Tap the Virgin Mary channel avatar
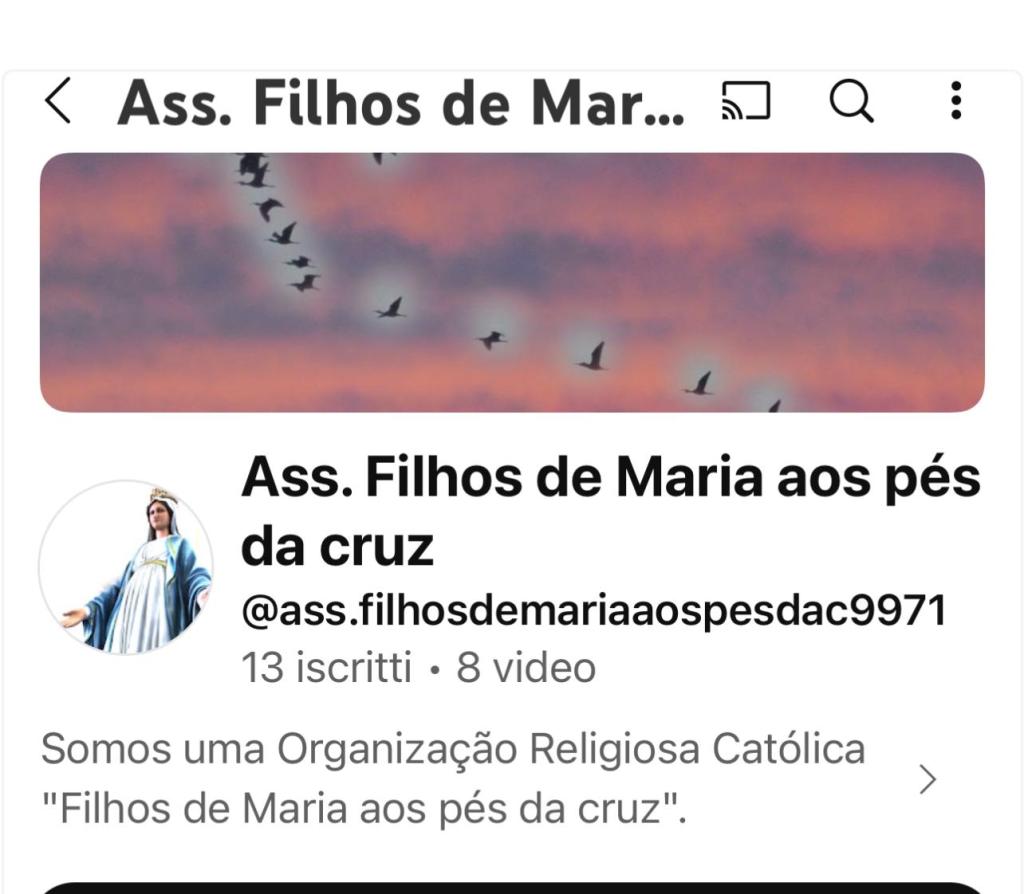This screenshot has width=1024, height=894. [126, 567]
